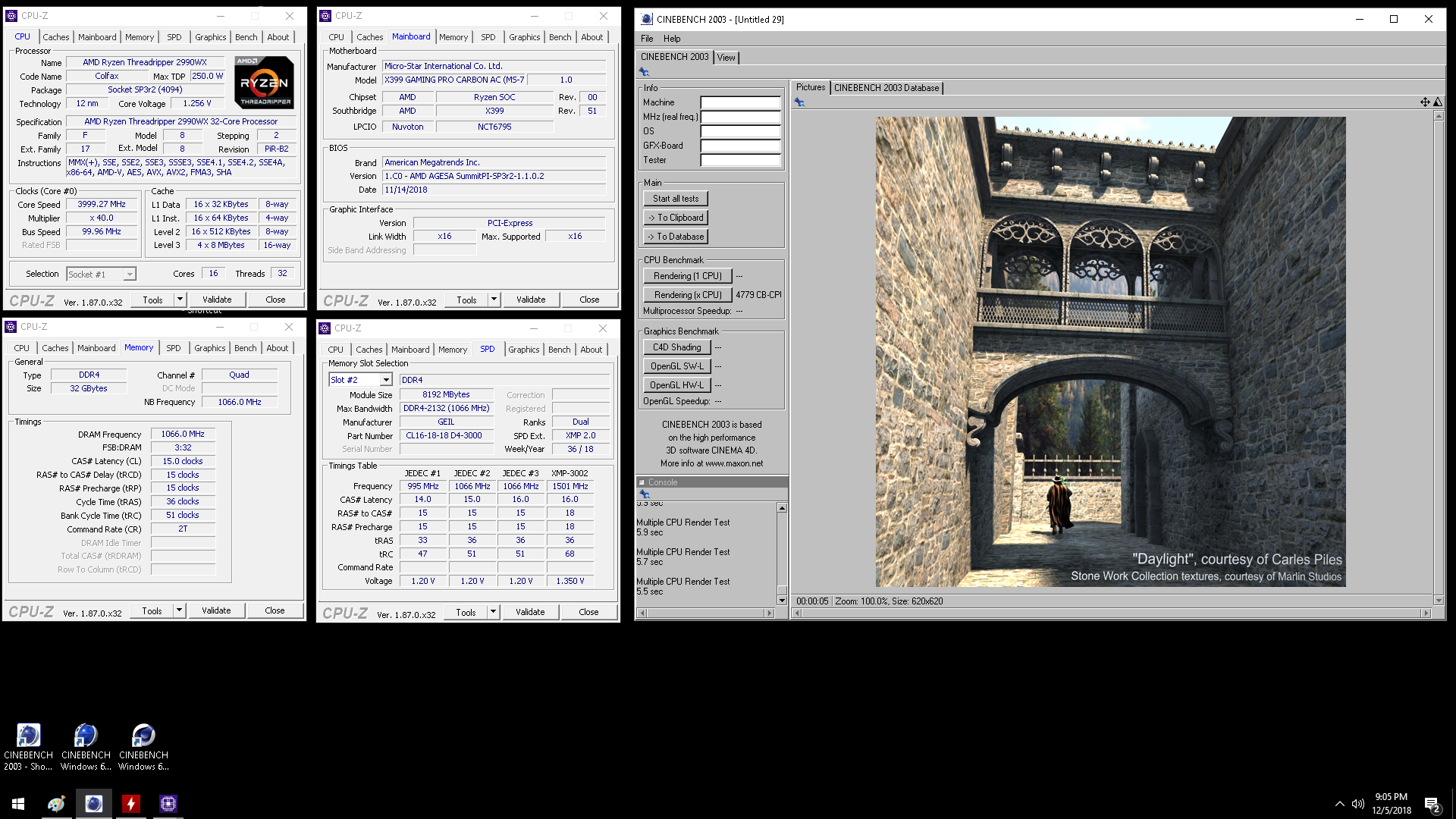Expand Tools arrow in CPU-Z SPD window
The width and height of the screenshot is (1456, 819).
(493, 612)
